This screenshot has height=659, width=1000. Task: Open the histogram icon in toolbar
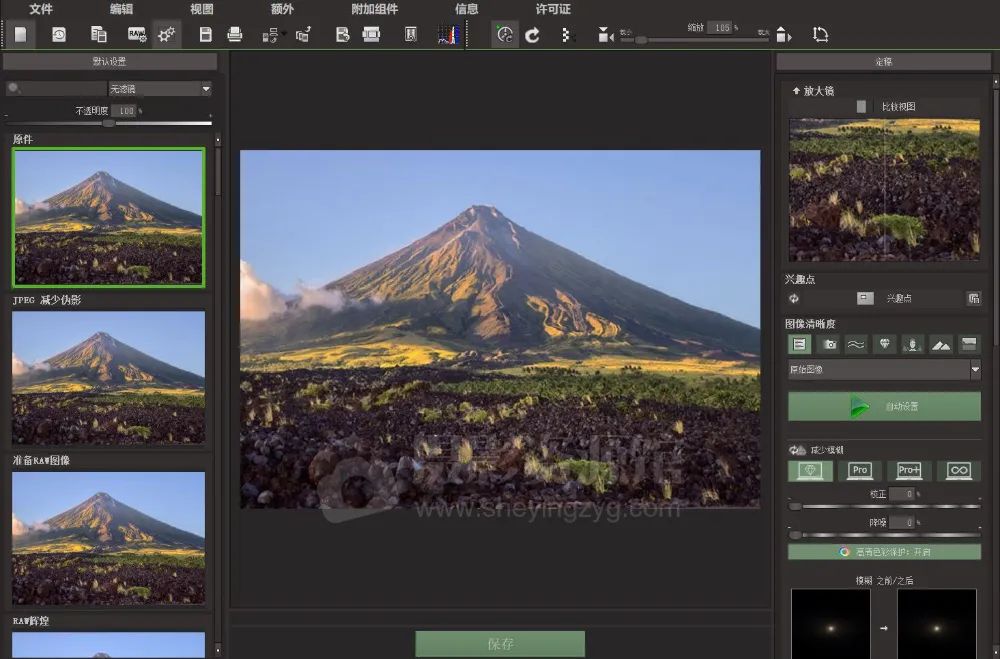tap(450, 35)
